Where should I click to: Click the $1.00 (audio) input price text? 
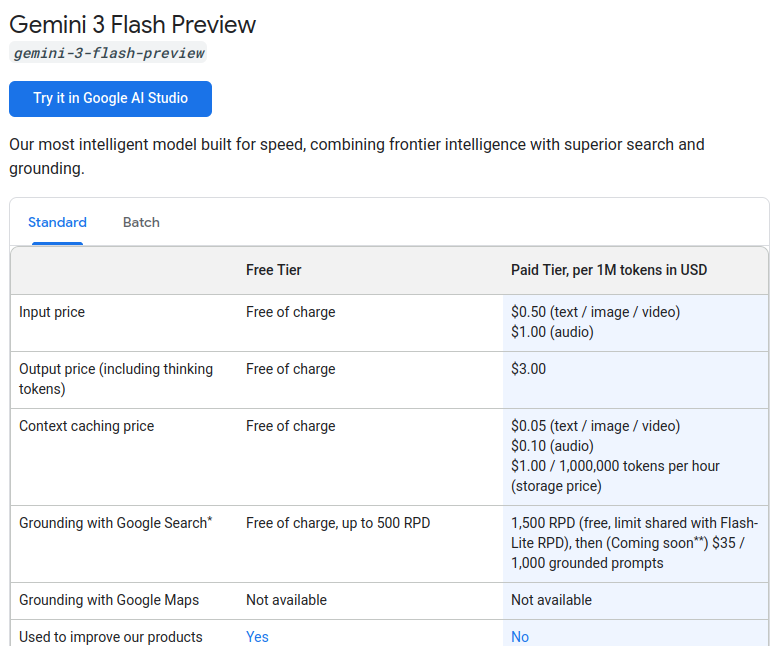point(552,332)
